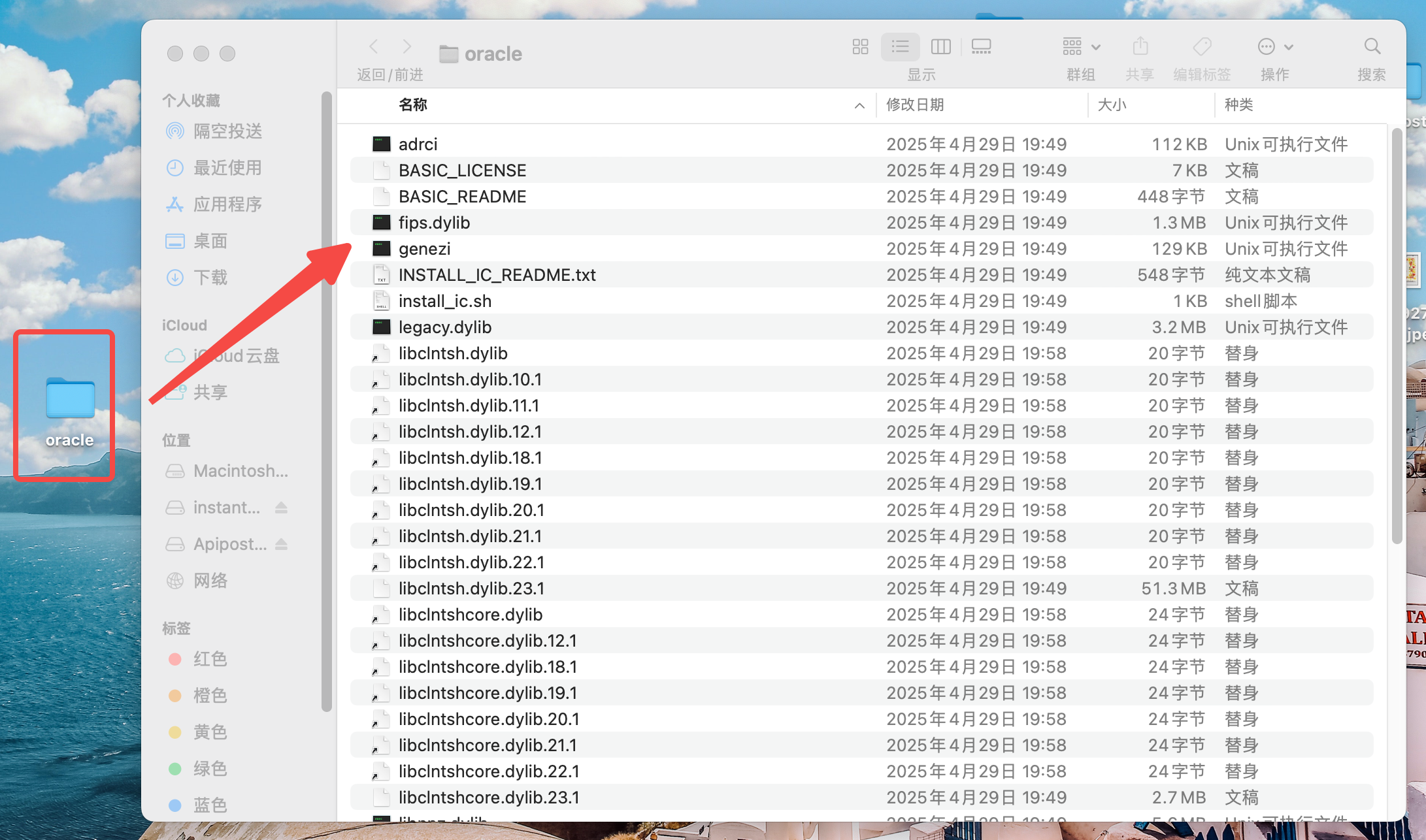Click the oracle folder icon in title bar
The width and height of the screenshot is (1426, 840).
(x=448, y=54)
